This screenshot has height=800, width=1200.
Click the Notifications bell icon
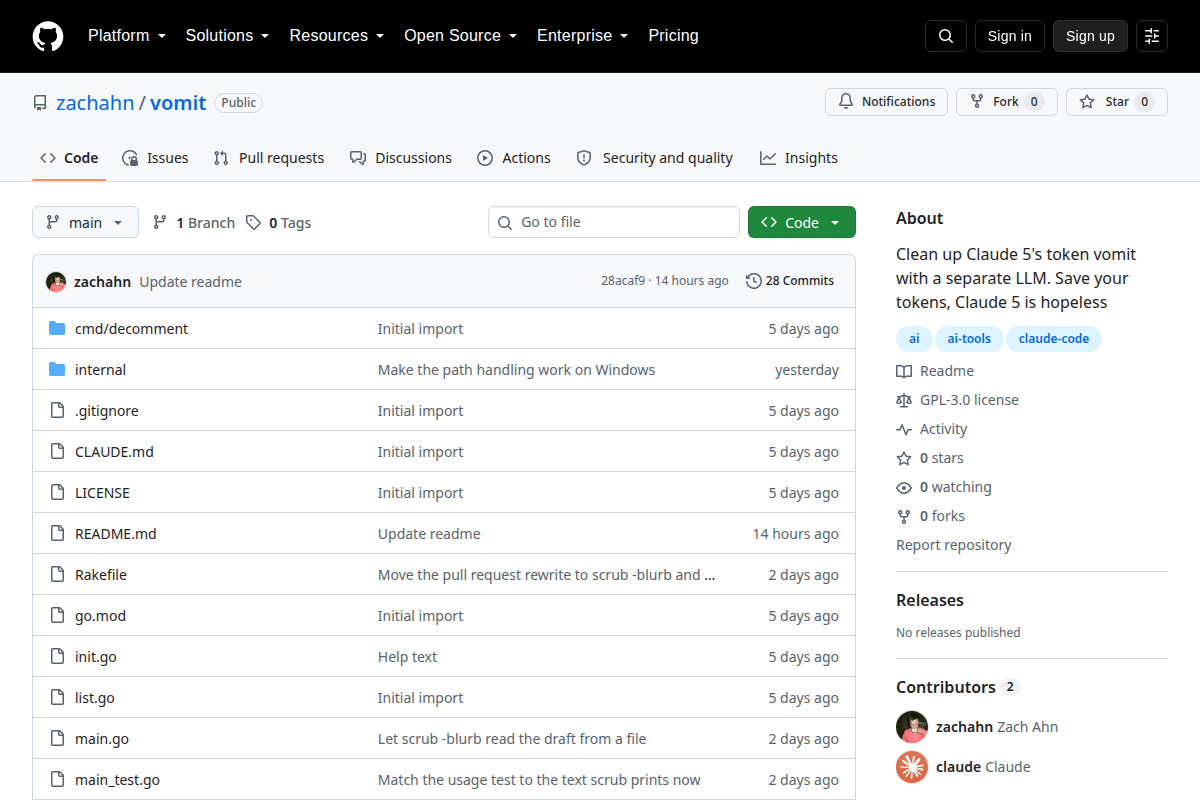[x=846, y=102]
